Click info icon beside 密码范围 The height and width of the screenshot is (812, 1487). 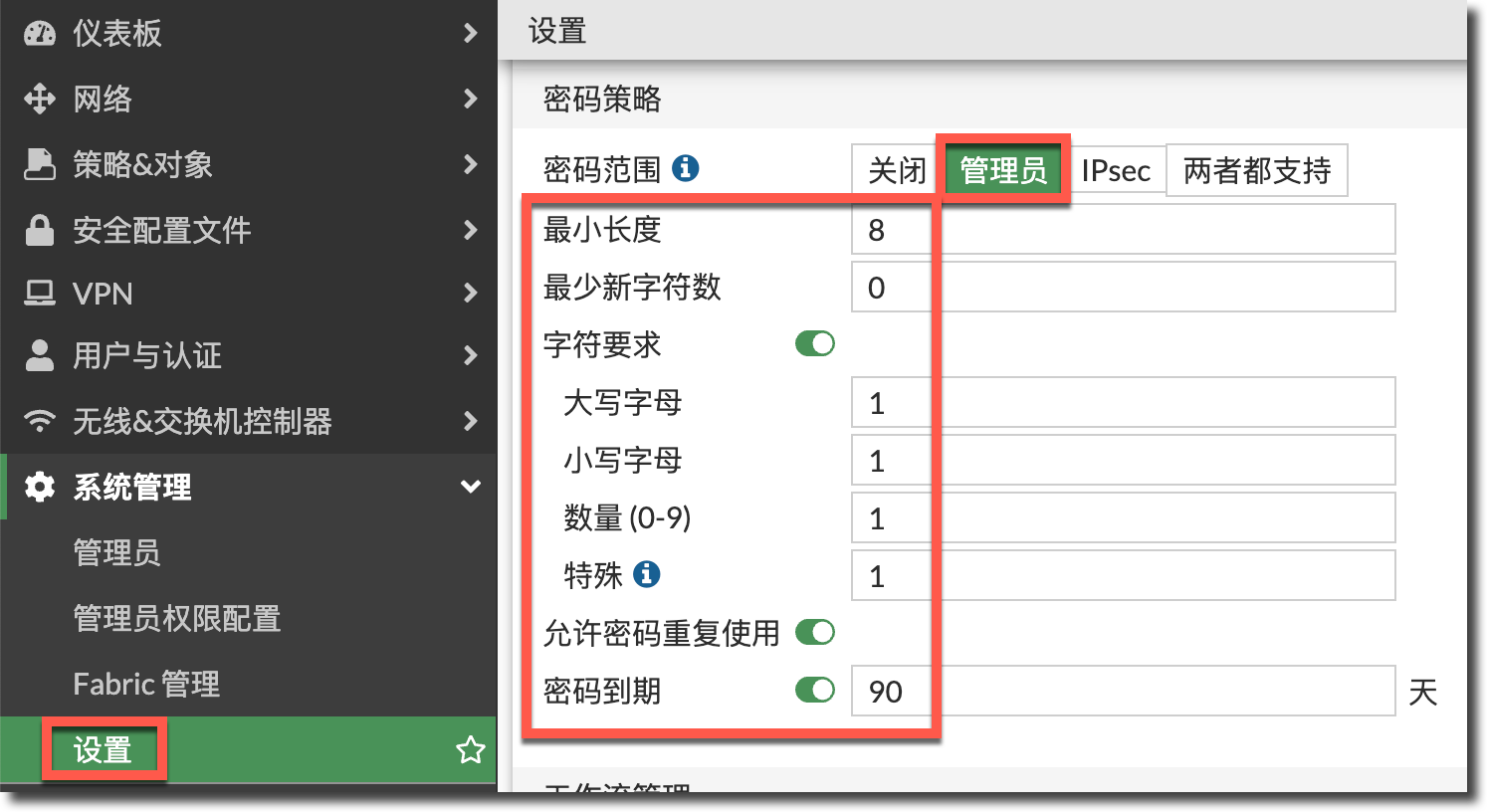click(685, 168)
